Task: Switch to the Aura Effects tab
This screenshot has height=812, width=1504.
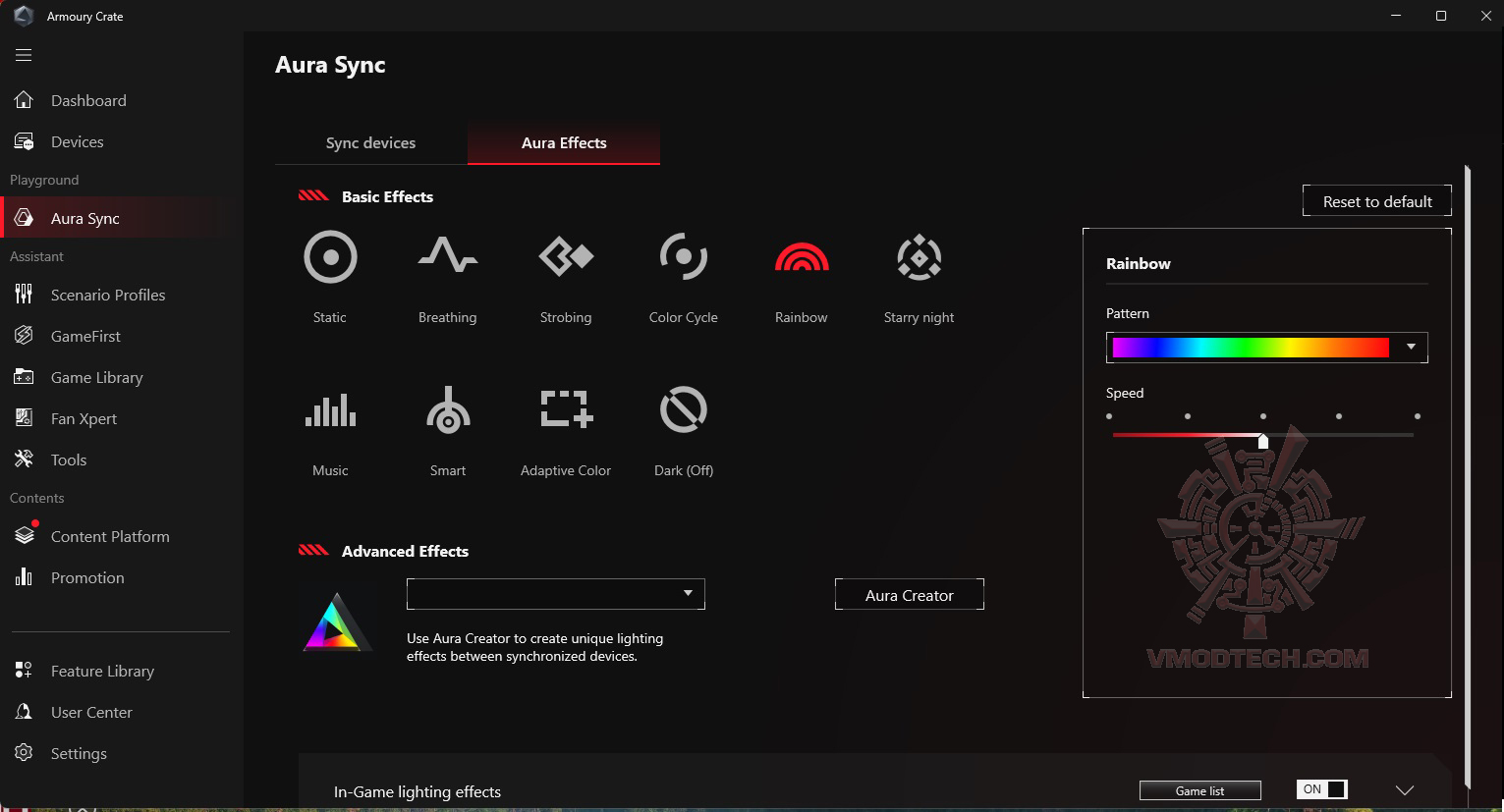Action: tap(564, 143)
